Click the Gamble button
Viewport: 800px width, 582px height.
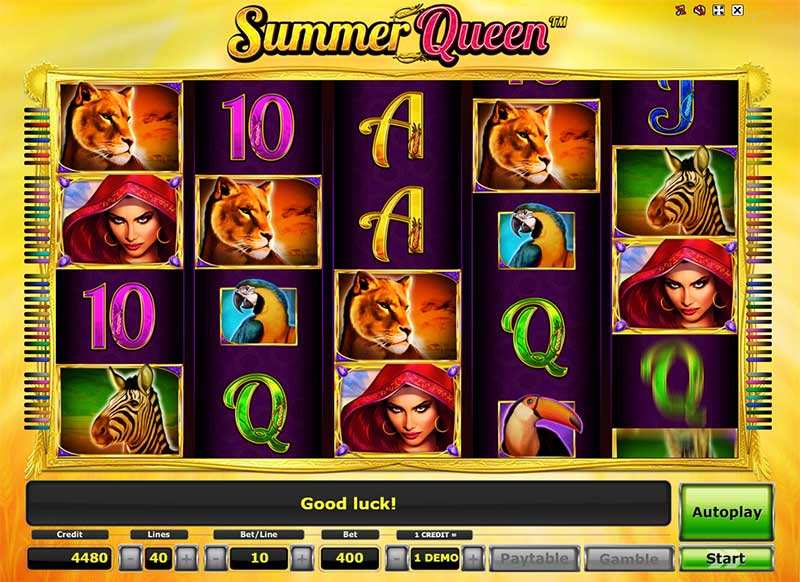pos(629,559)
